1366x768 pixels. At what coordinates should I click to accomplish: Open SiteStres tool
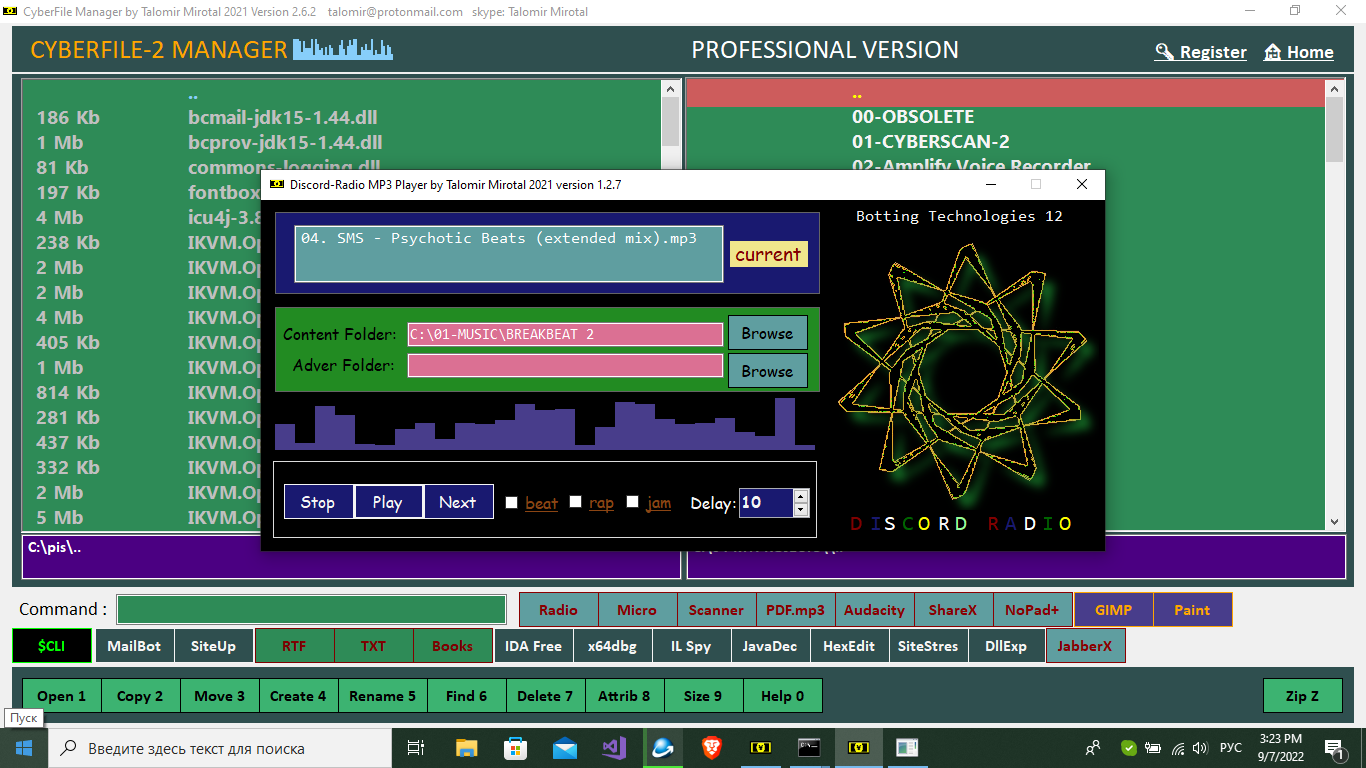point(928,646)
